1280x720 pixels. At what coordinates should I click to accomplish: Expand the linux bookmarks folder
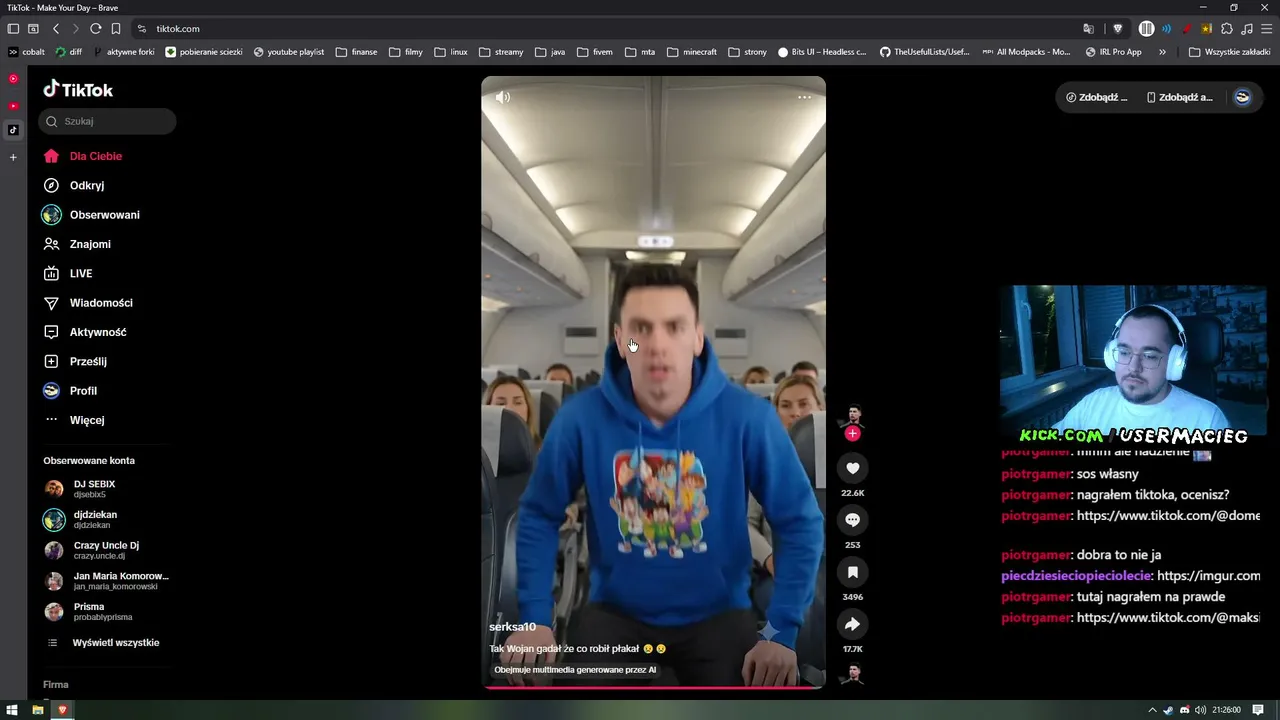pos(451,52)
